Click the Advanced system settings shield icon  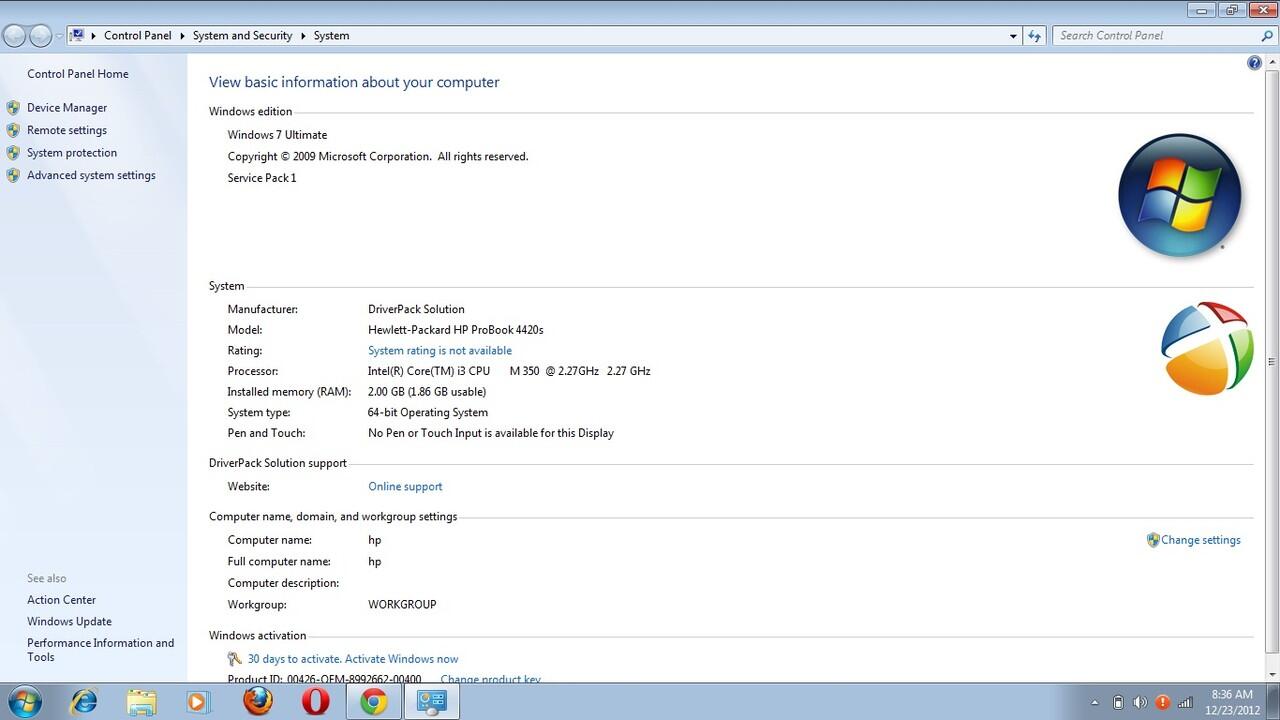pyautogui.click(x=13, y=175)
